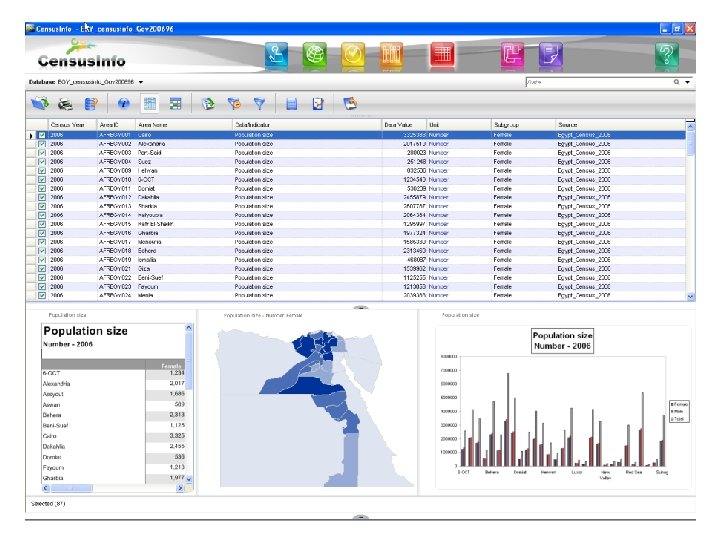This screenshot has width=720, height=540.
Task: Click the small table's scroll down arrow
Action: [x=189, y=479]
